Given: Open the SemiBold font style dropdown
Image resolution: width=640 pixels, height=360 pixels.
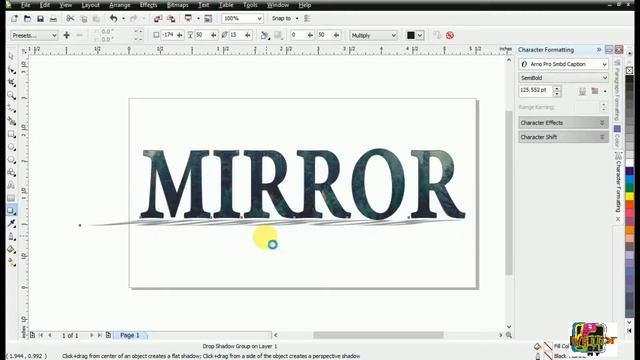Looking at the screenshot, I should coord(564,78).
